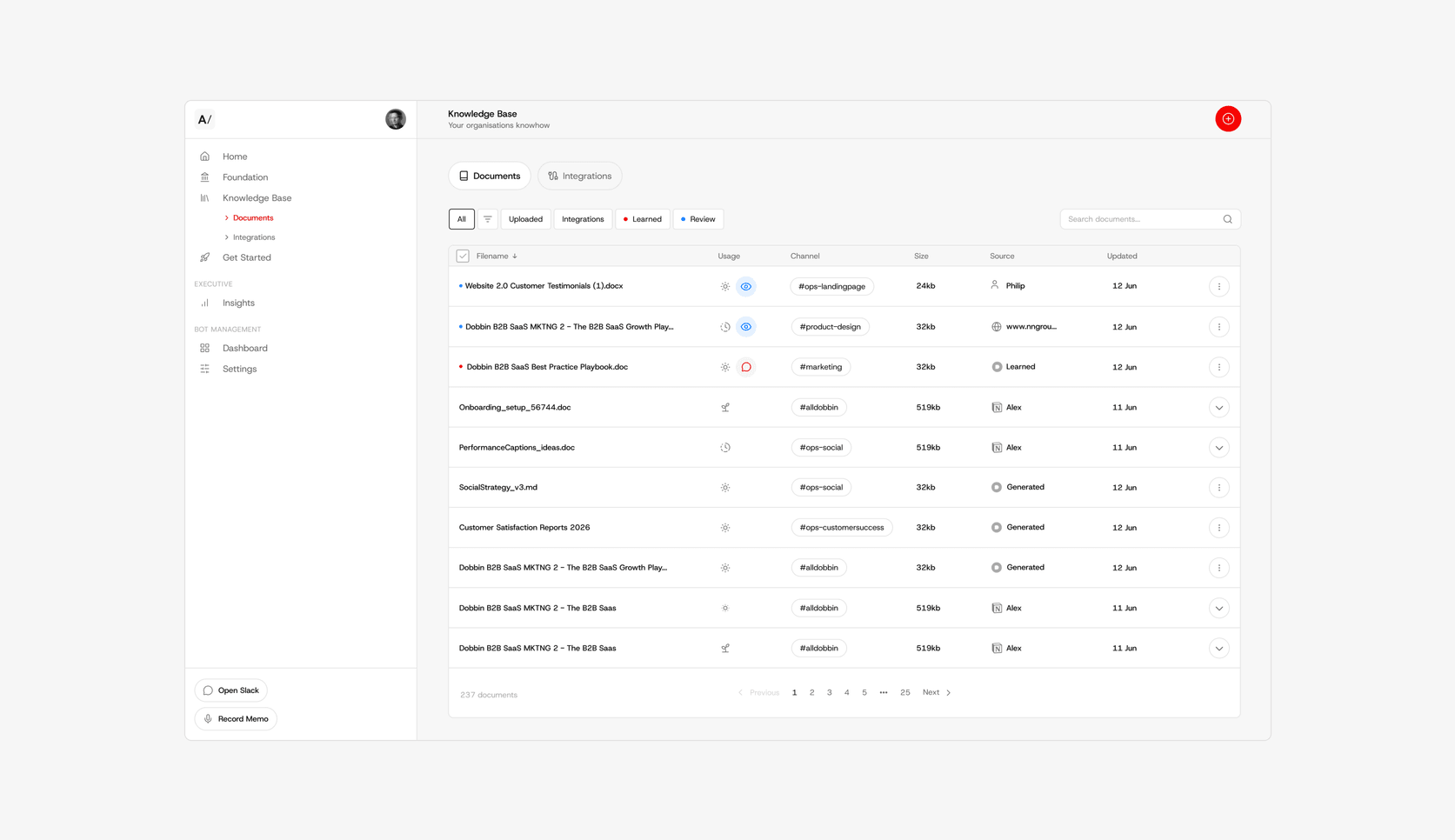Screen dimensions: 1455x840
Task: Expand the Onboarding_setup_56744.doc row
Action: tap(1218, 408)
